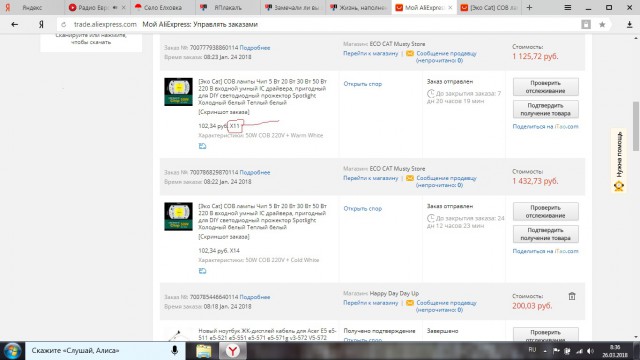640x360 pixels.
Task: Open the order note icon under Warm White item
Action: coord(202,146)
